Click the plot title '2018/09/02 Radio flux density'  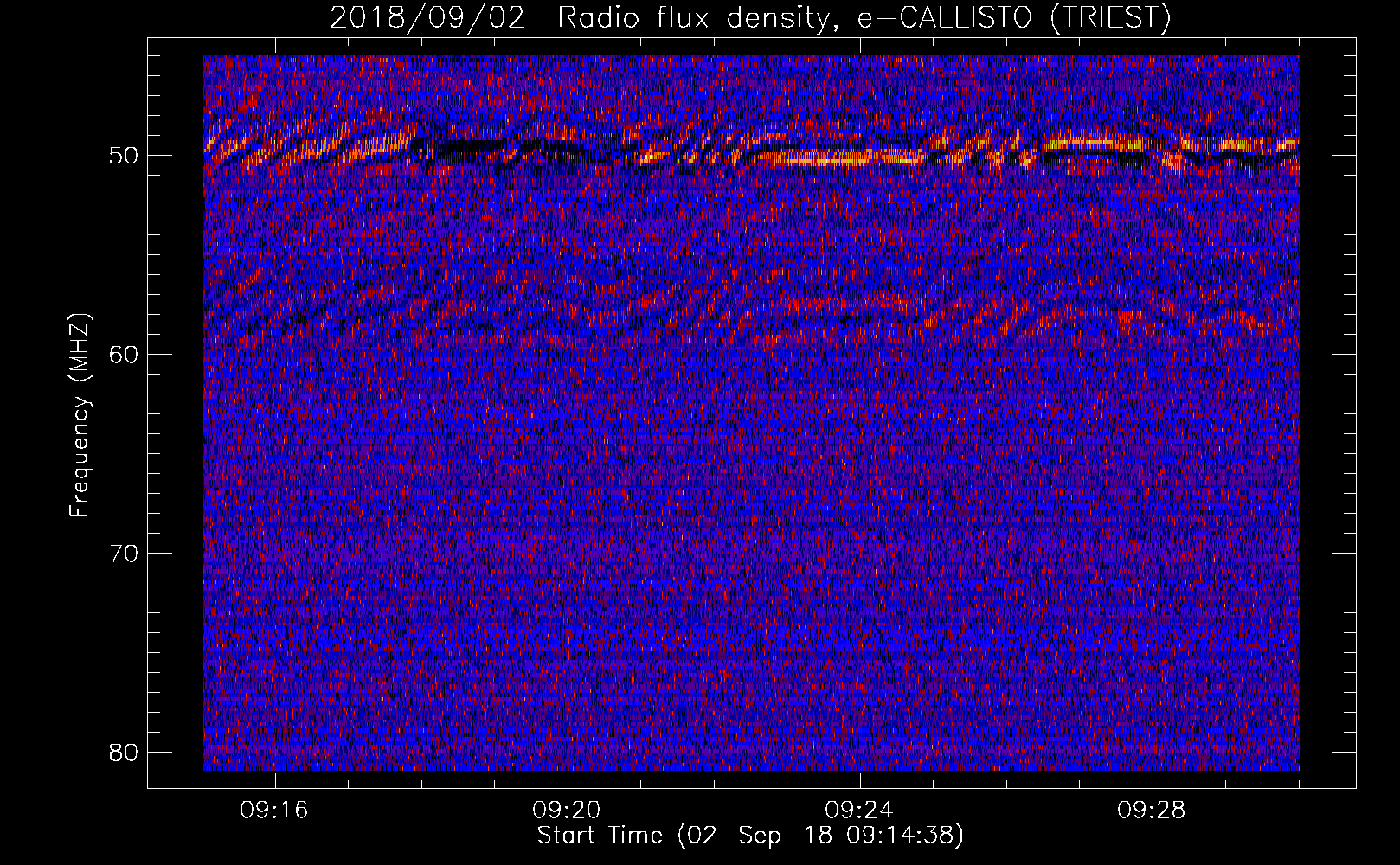pos(750,18)
